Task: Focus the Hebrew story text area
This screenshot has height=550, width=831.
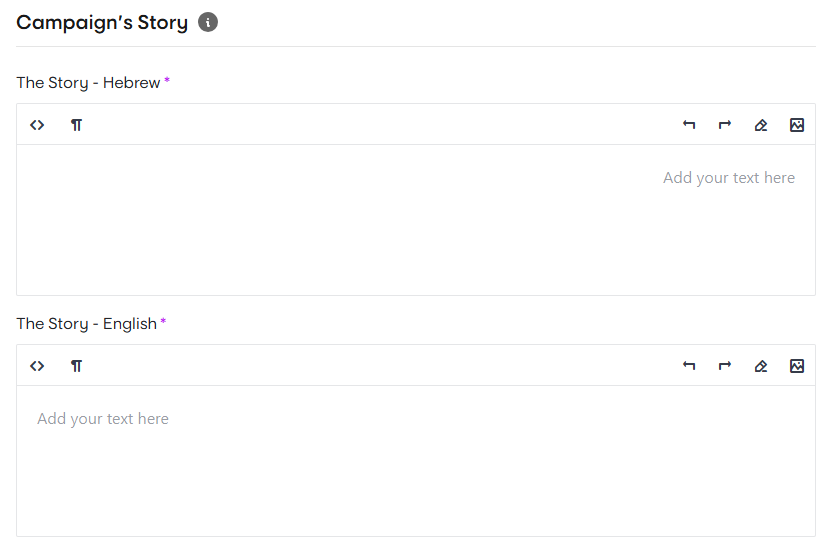Action: pos(416,220)
